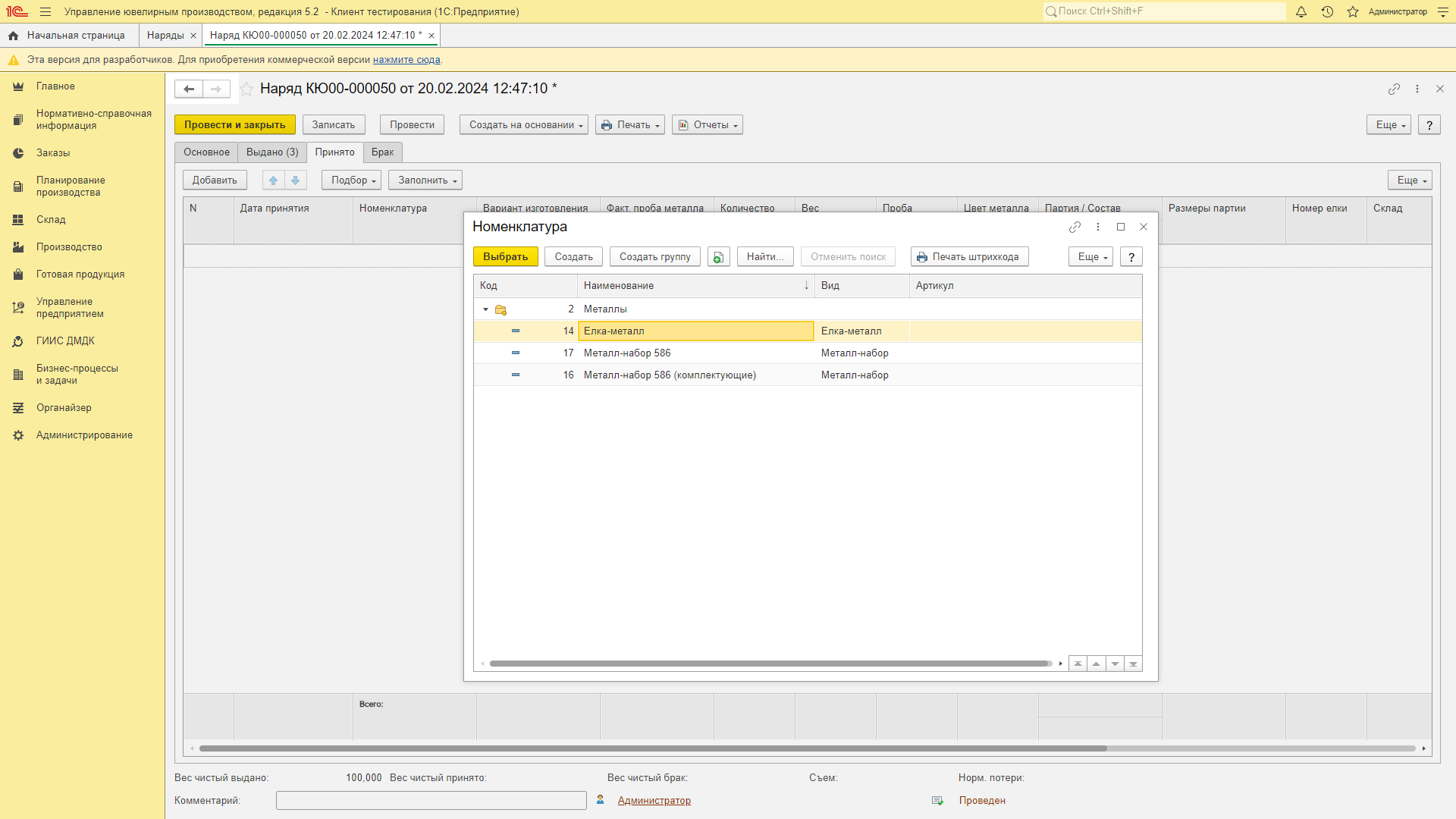Viewport: 1456px width, 819px height.
Task: Open history clock icon
Action: tap(1327, 12)
